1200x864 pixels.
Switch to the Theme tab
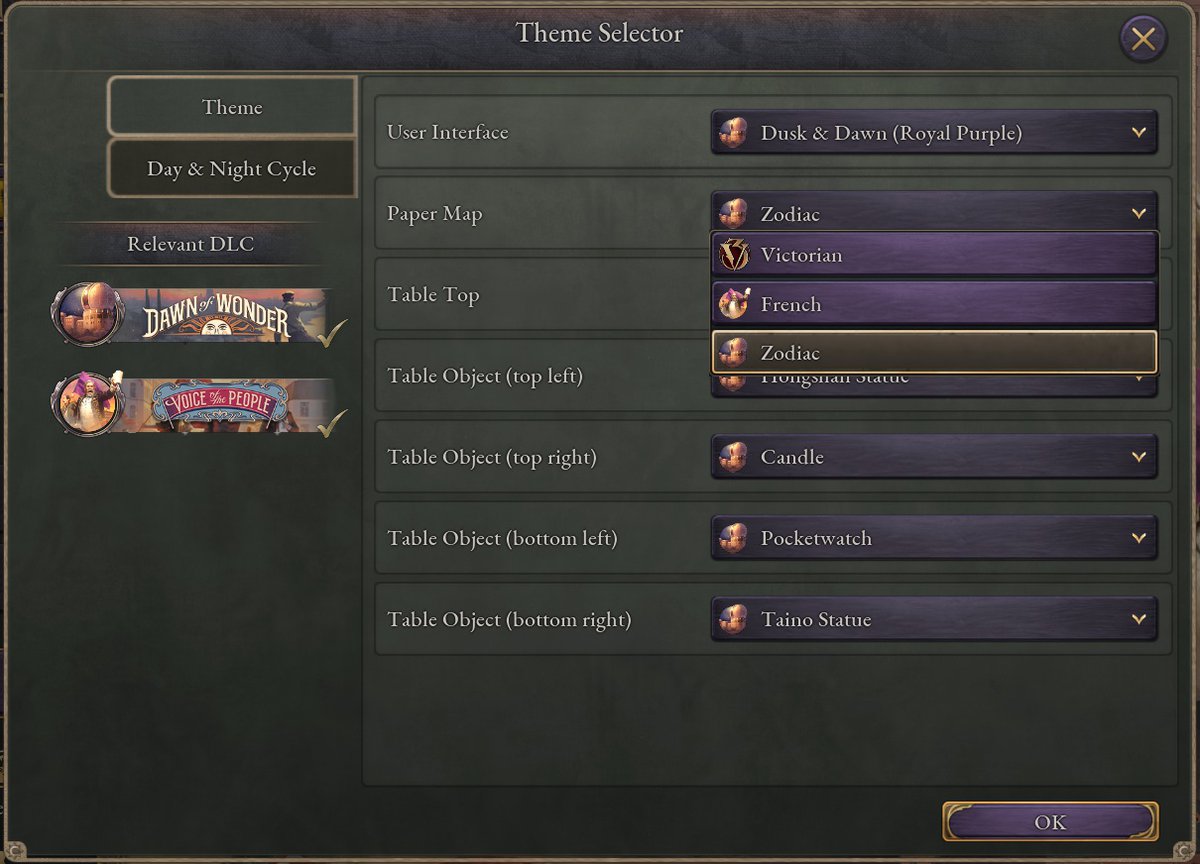pyautogui.click(x=232, y=107)
